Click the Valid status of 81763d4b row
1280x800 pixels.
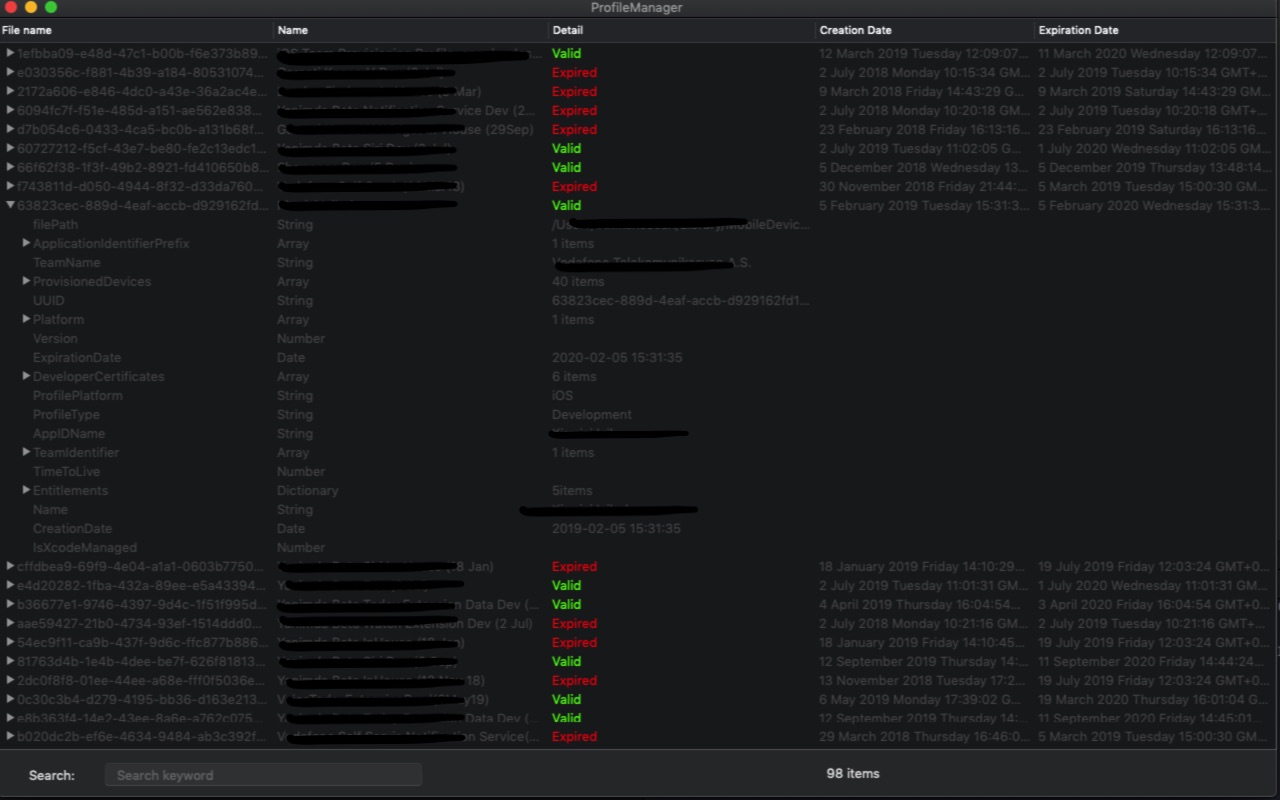click(566, 661)
